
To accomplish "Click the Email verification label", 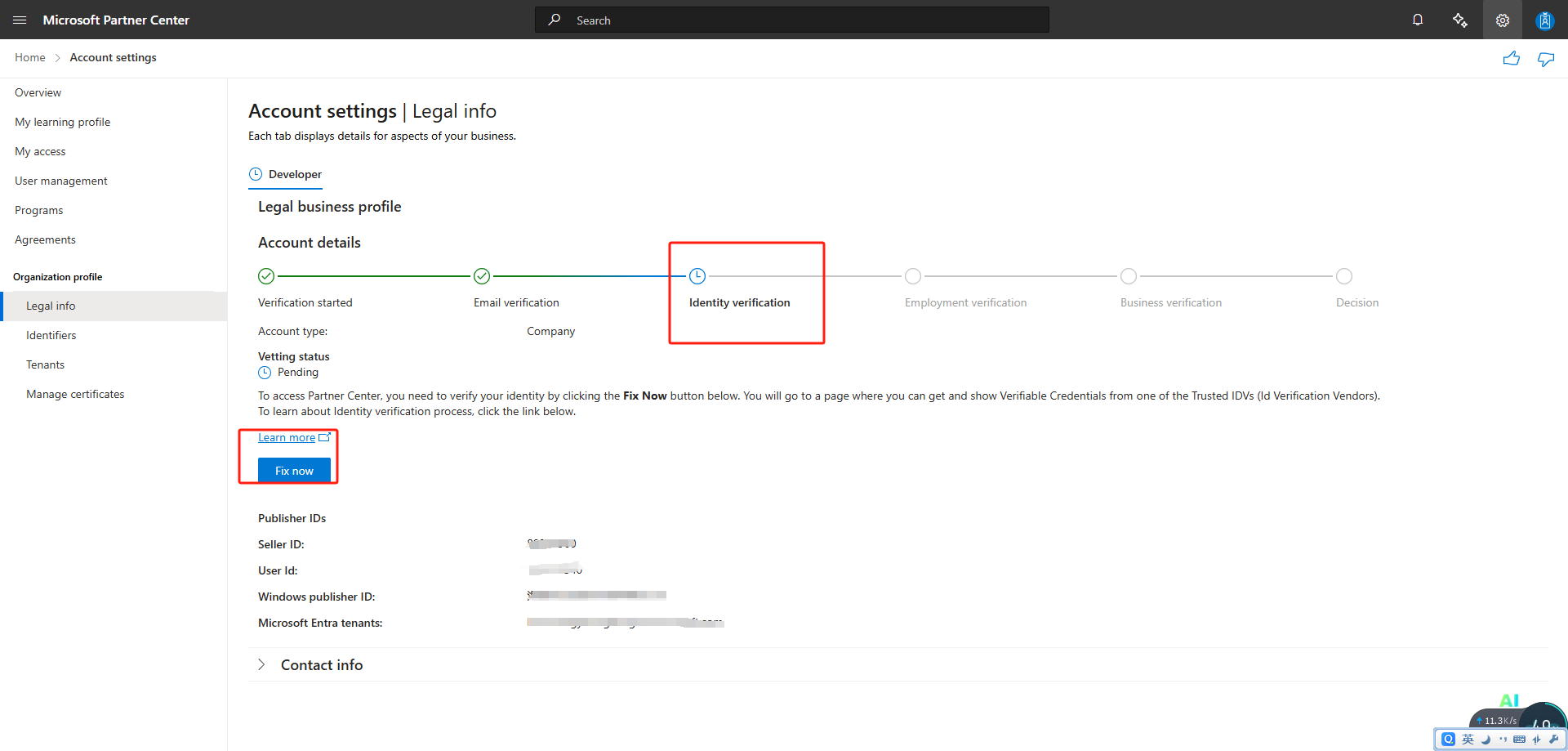I will (516, 302).
